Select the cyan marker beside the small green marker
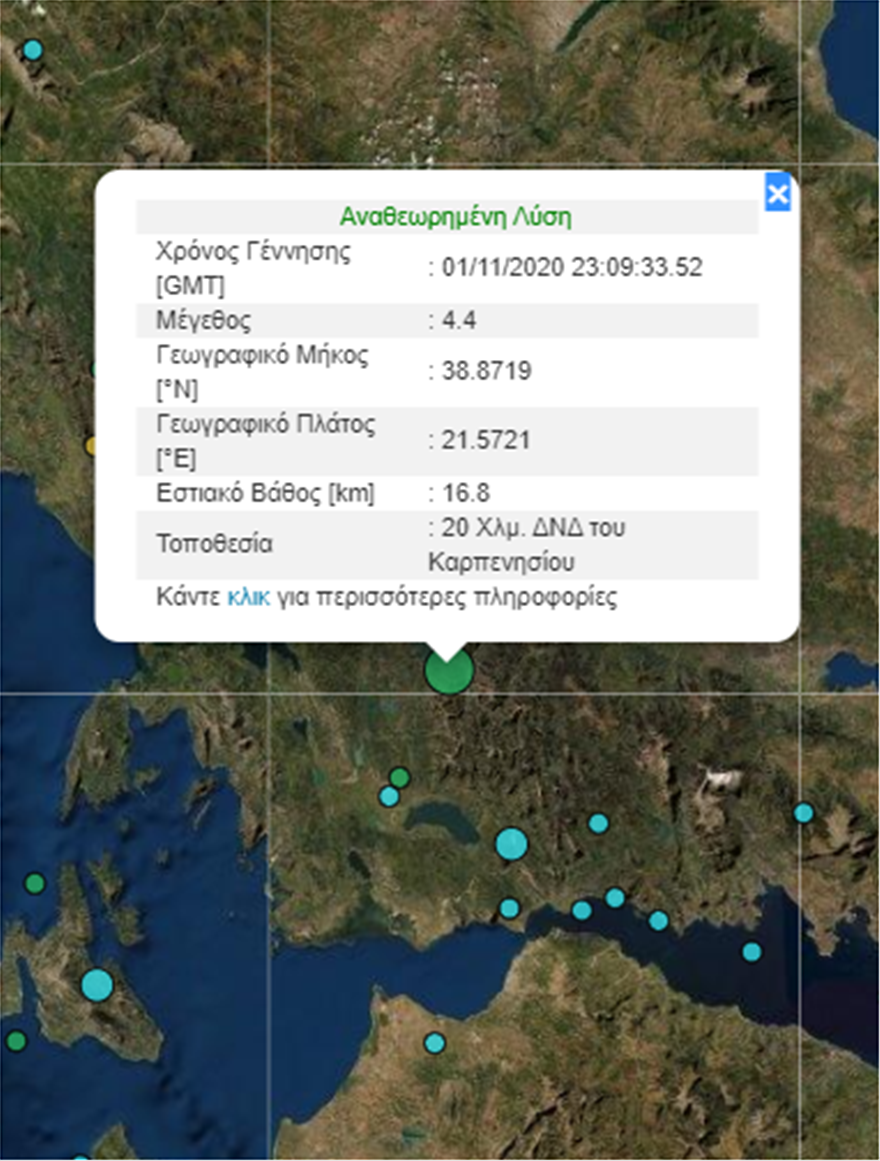Image resolution: width=880 pixels, height=1161 pixels. [388, 796]
